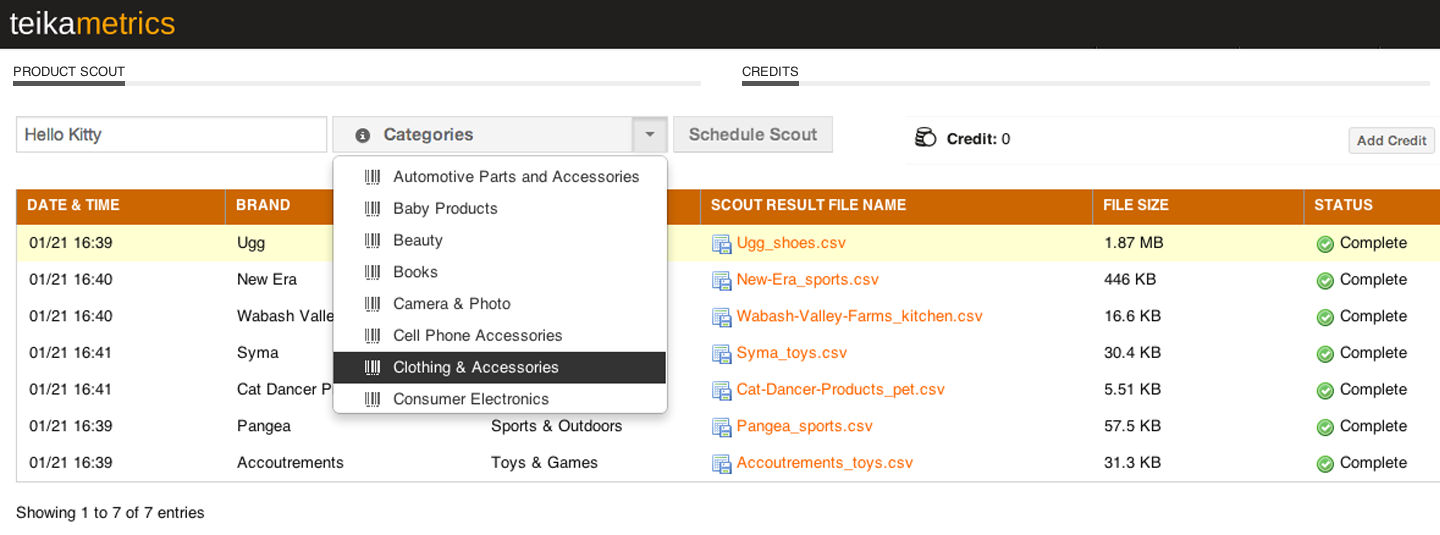Open Cat-Dancer-Products_pet.csv file link
Image resolution: width=1440 pixels, height=535 pixels.
click(841, 389)
